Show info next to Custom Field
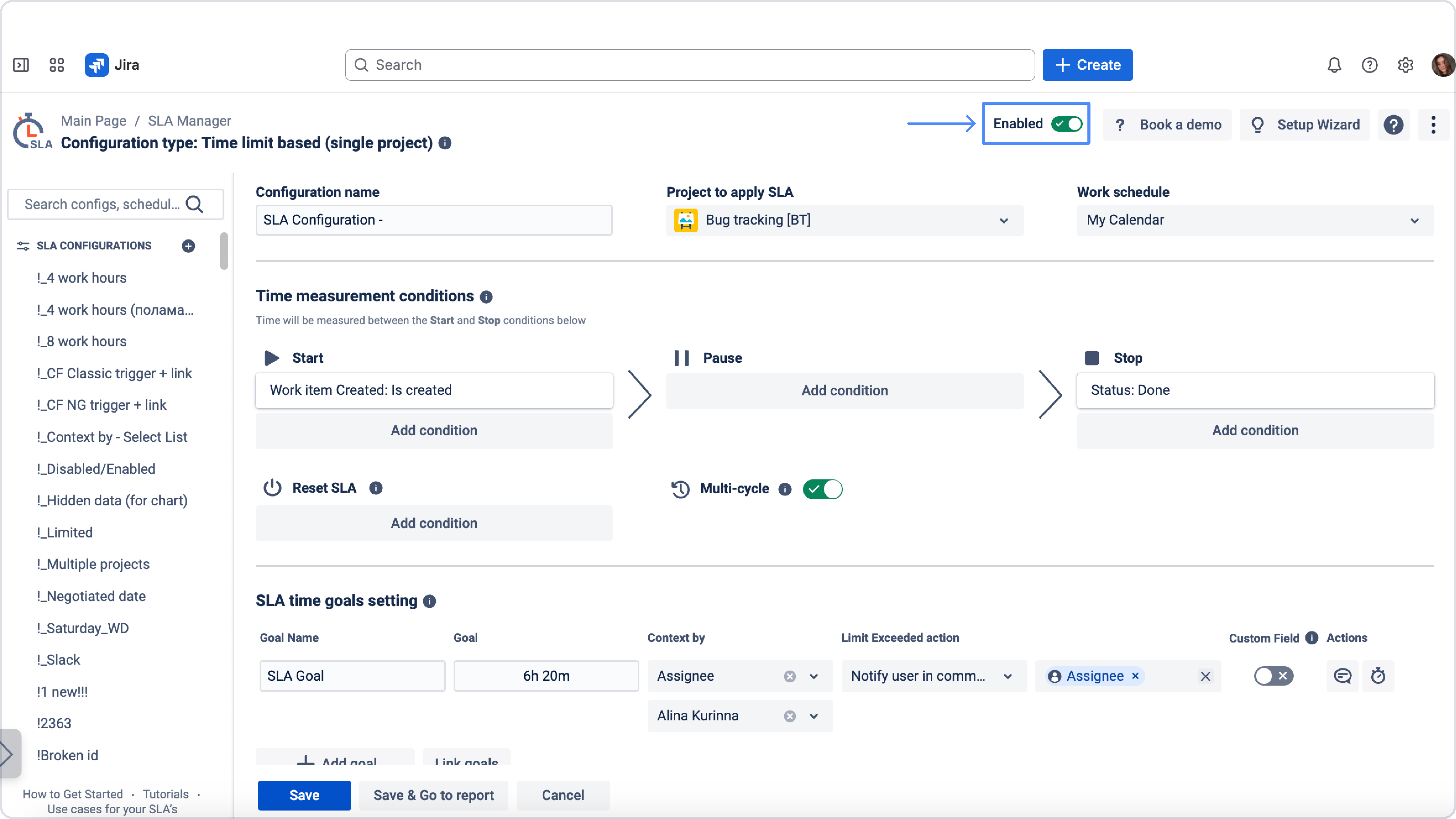The height and width of the screenshot is (819, 1456). pyautogui.click(x=1312, y=638)
